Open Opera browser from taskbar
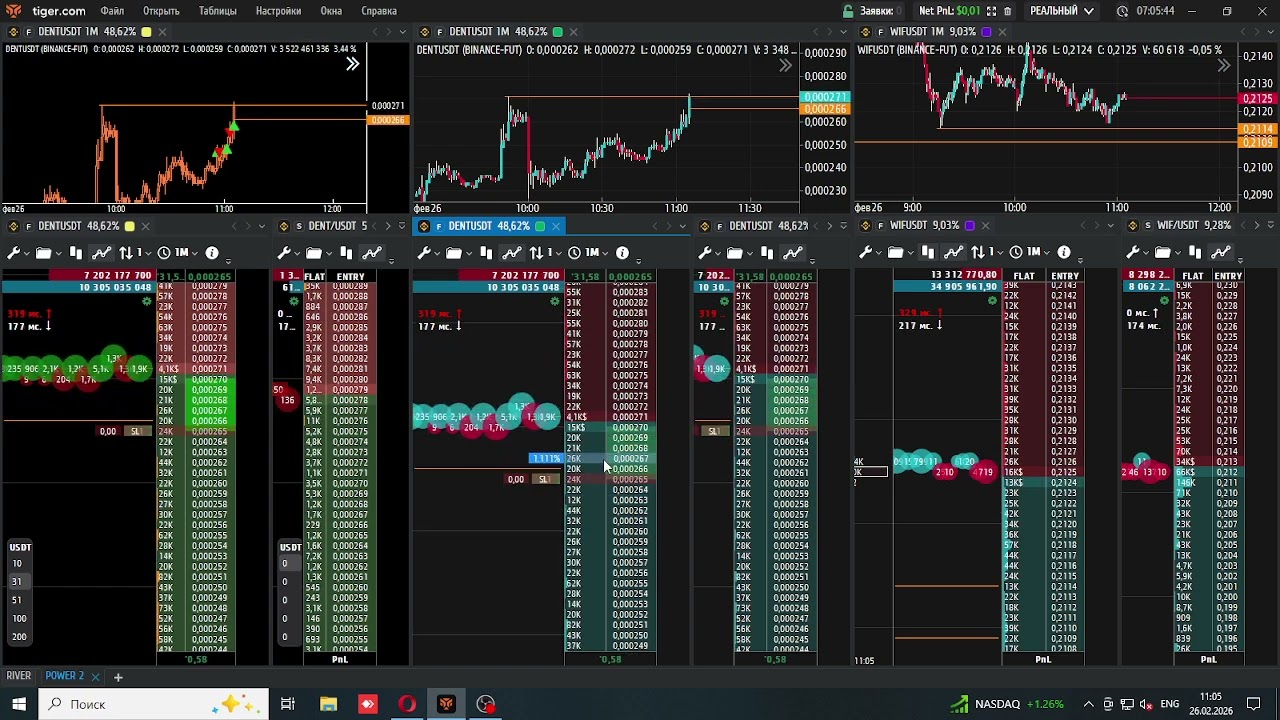This screenshot has width=1280, height=720. coord(407,704)
